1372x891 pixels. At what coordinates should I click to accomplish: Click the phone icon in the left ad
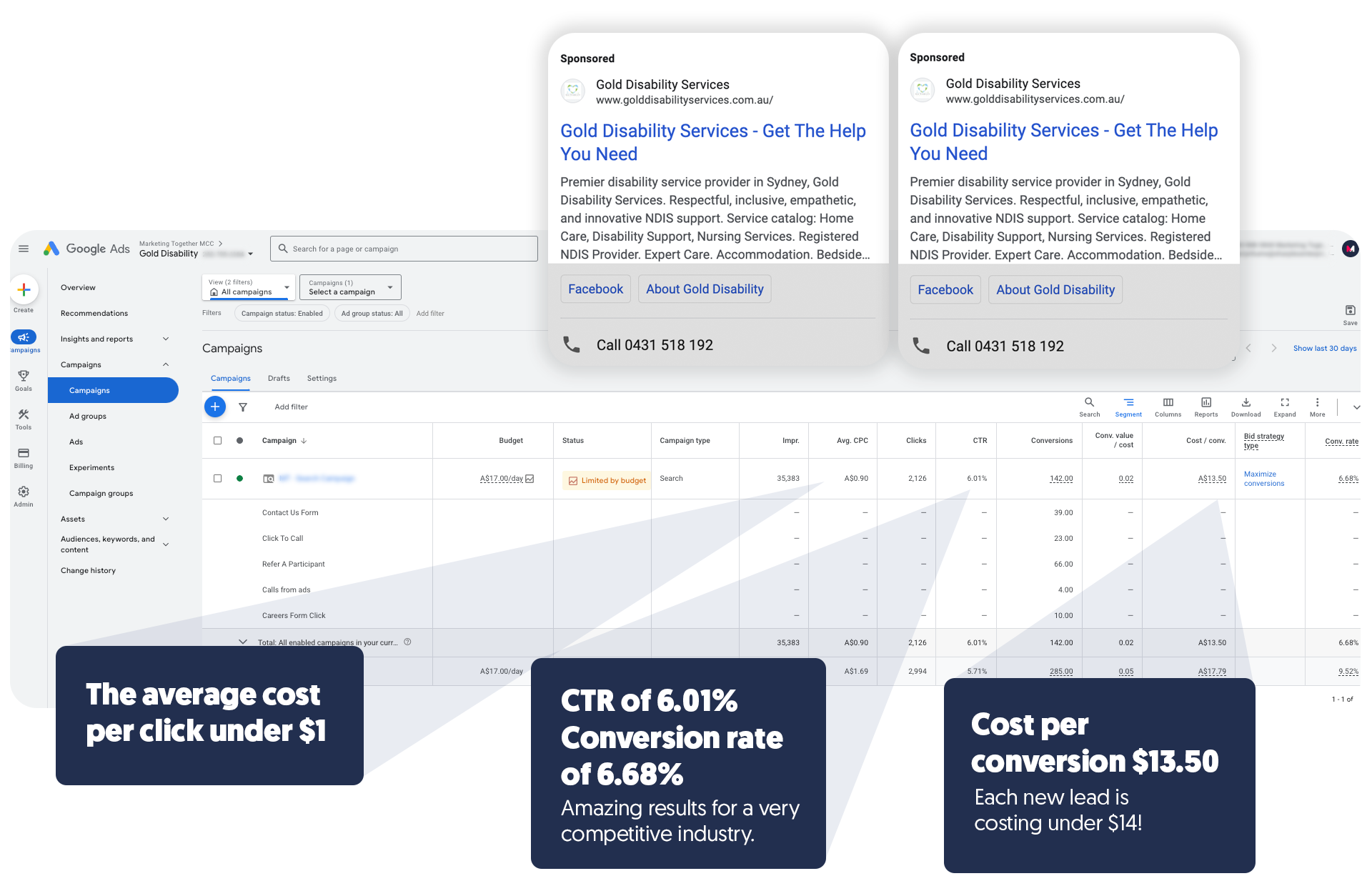coord(572,344)
